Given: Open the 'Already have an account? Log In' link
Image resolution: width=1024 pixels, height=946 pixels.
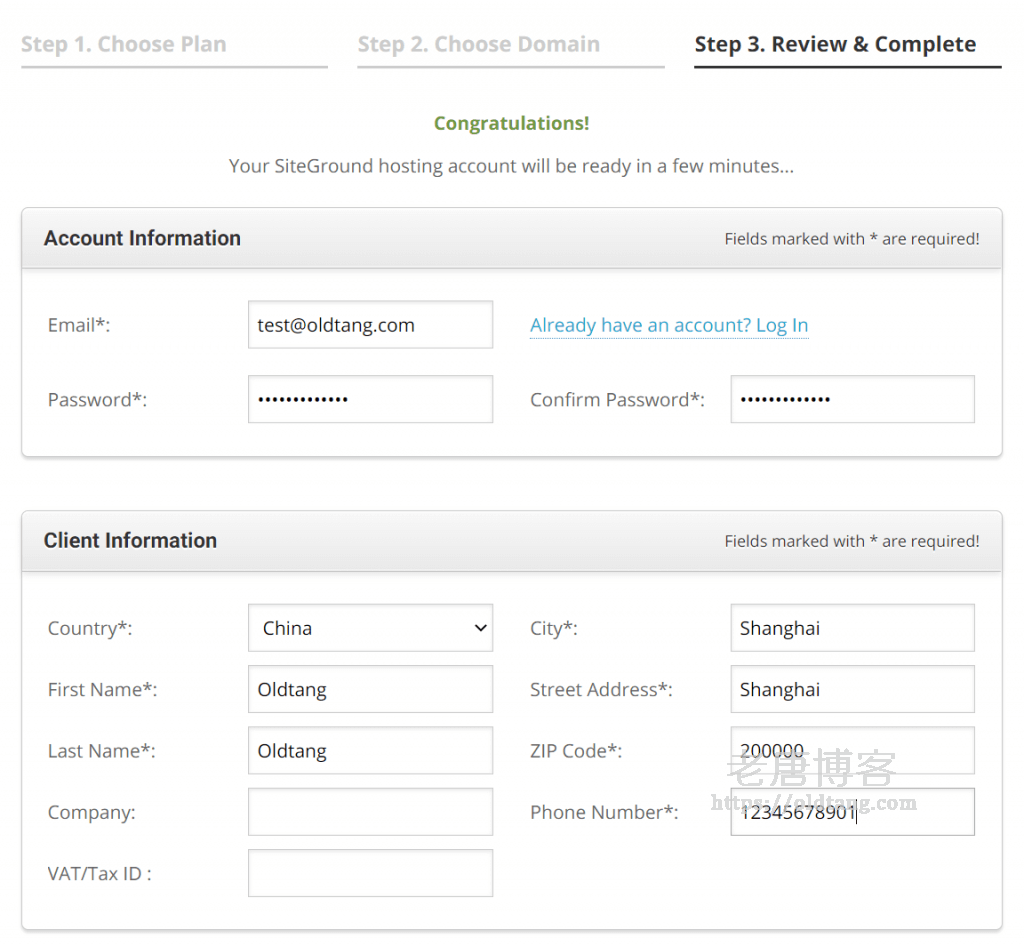Looking at the screenshot, I should (669, 325).
